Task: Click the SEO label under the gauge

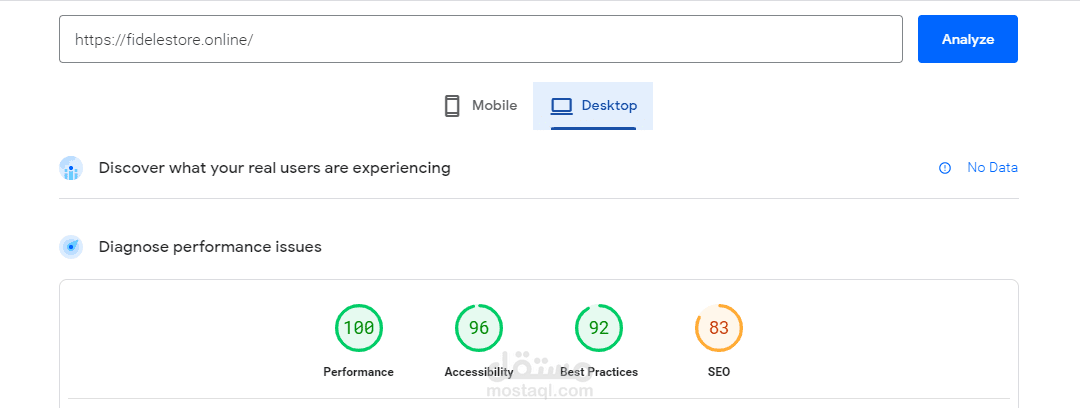Action: coord(719,372)
